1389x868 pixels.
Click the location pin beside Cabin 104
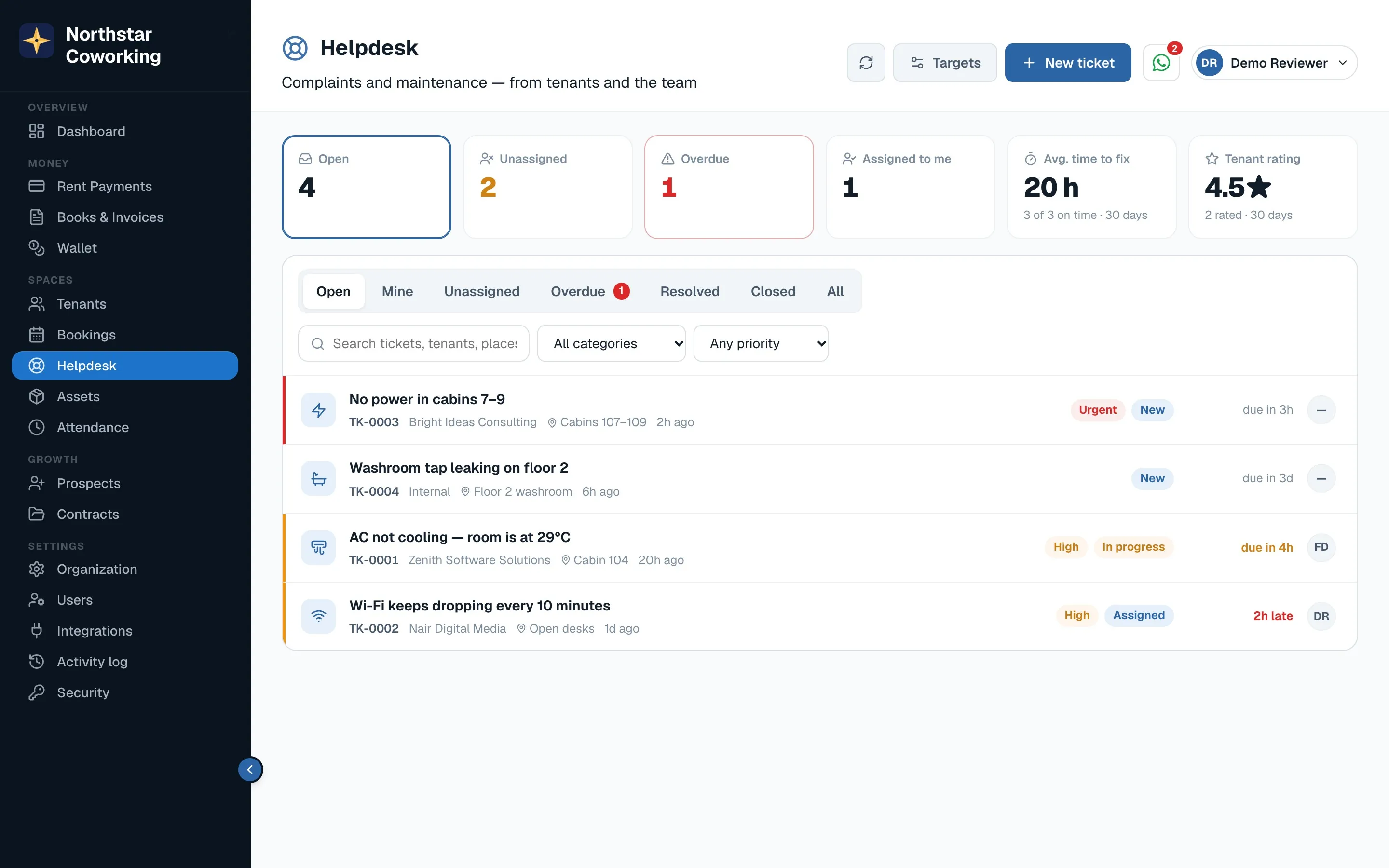click(565, 560)
